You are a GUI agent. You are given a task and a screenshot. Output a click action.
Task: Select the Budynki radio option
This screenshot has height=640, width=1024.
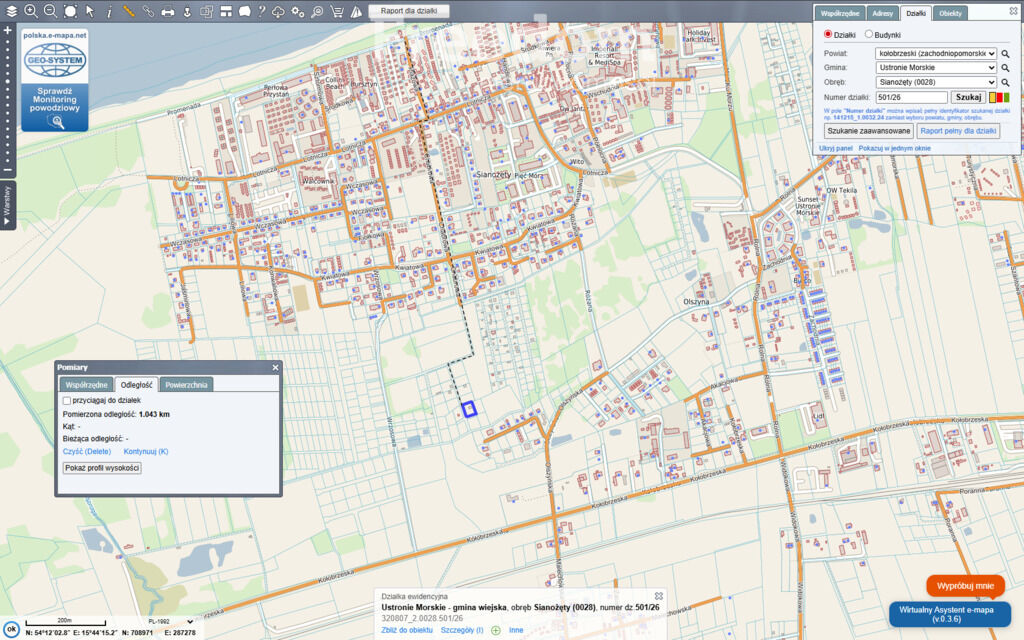tap(869, 34)
